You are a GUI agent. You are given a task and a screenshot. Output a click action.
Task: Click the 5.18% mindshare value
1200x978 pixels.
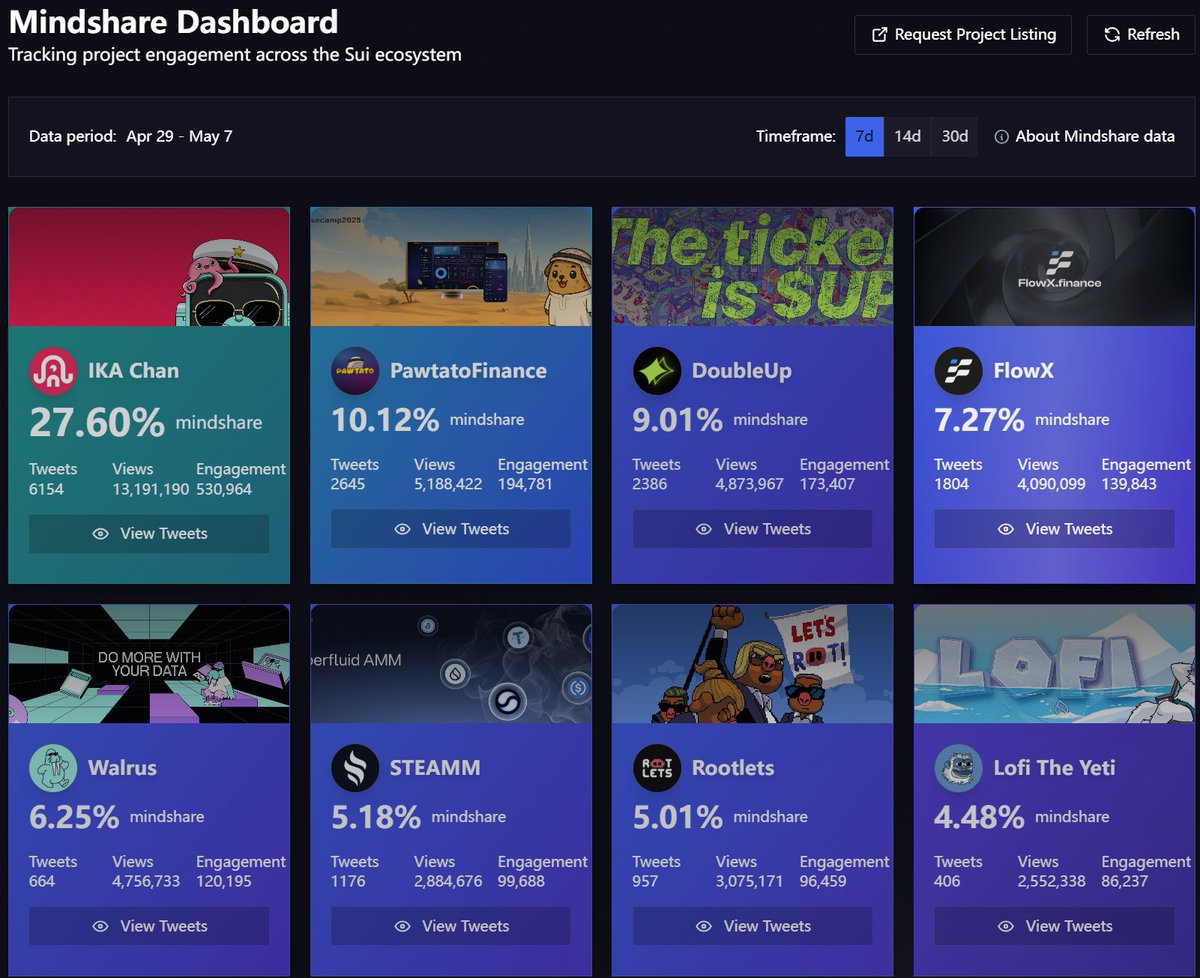(375, 816)
